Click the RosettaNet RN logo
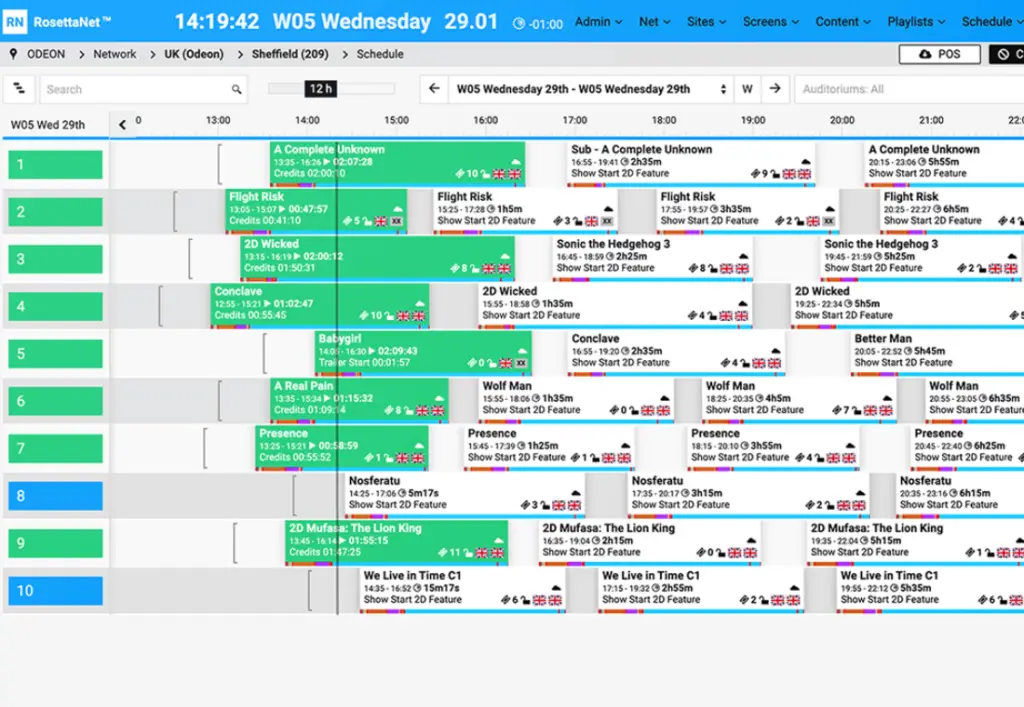This screenshot has width=1024, height=707. (15, 22)
